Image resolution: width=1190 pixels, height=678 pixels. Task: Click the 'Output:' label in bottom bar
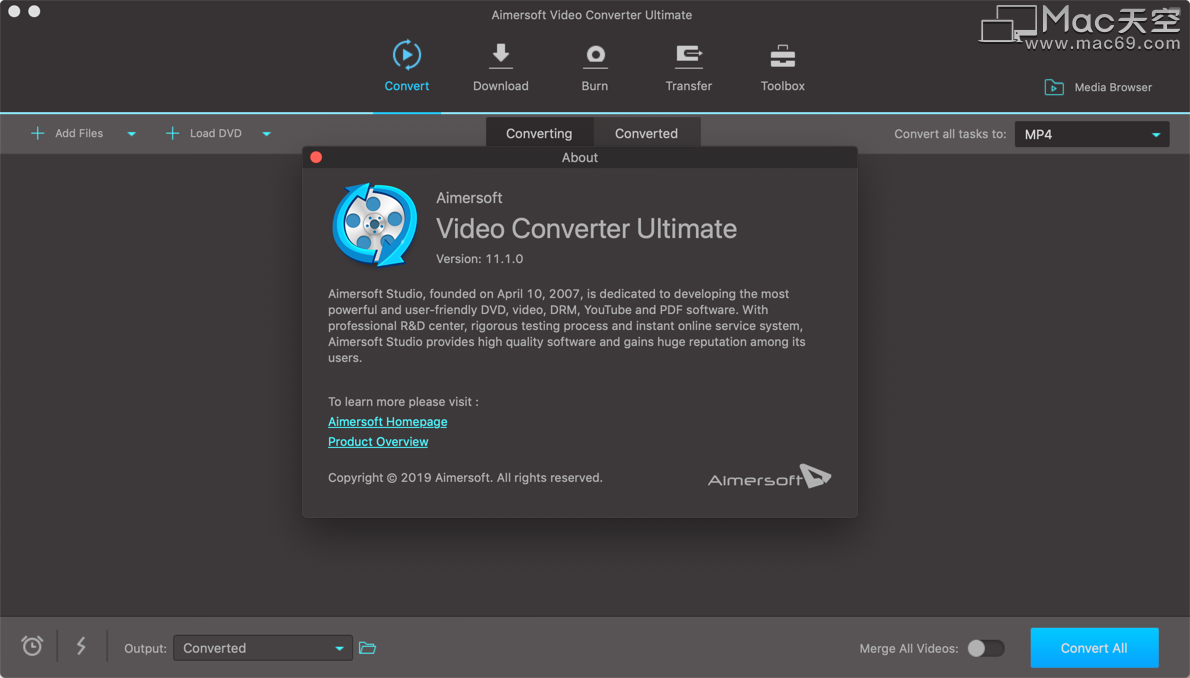click(145, 648)
